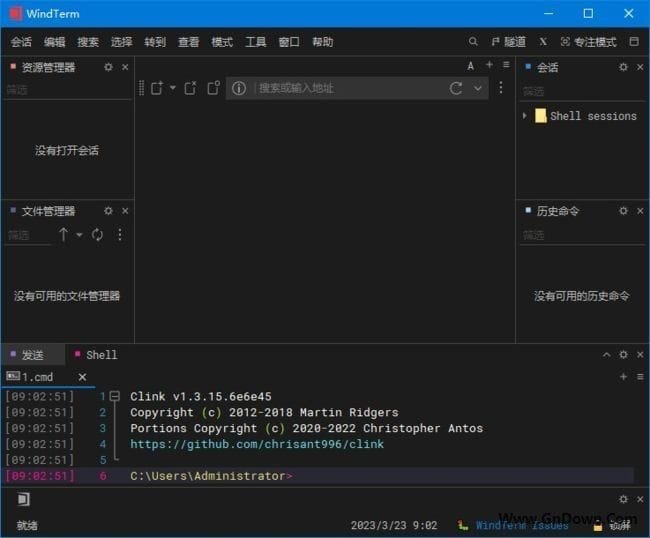This screenshot has height=538, width=650.
Task: Open the 搜索 menu
Action: pyautogui.click(x=88, y=42)
